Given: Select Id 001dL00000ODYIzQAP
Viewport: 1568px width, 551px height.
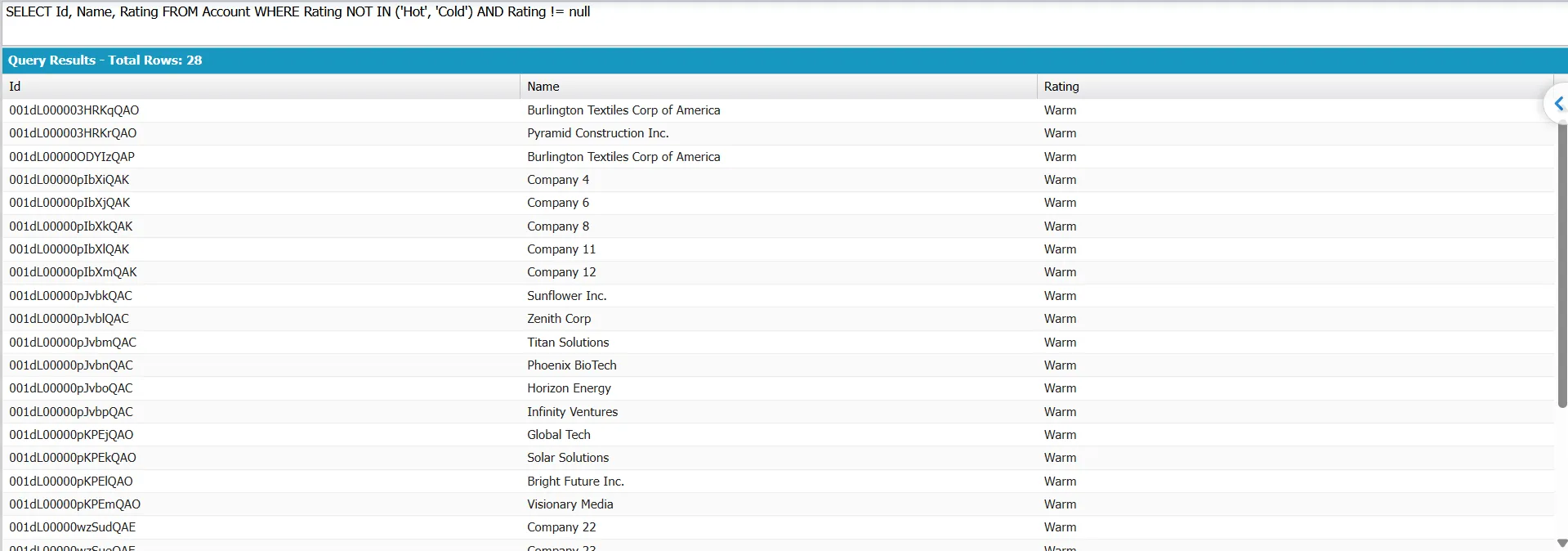Looking at the screenshot, I should 72,157.
